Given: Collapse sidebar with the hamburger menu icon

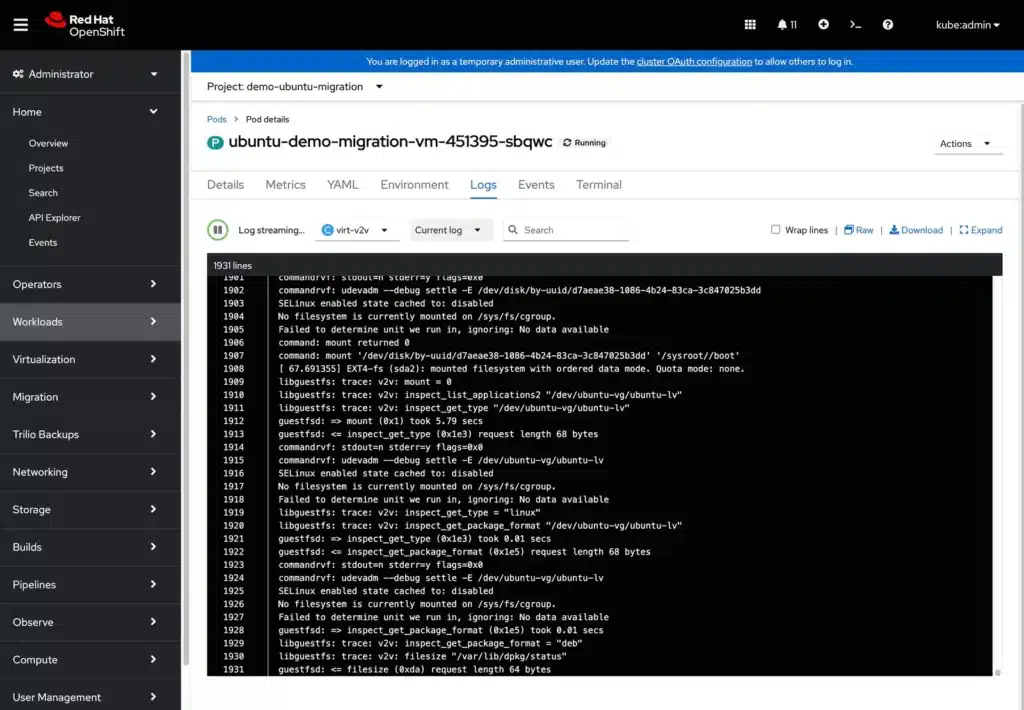Looking at the screenshot, I should 20,24.
